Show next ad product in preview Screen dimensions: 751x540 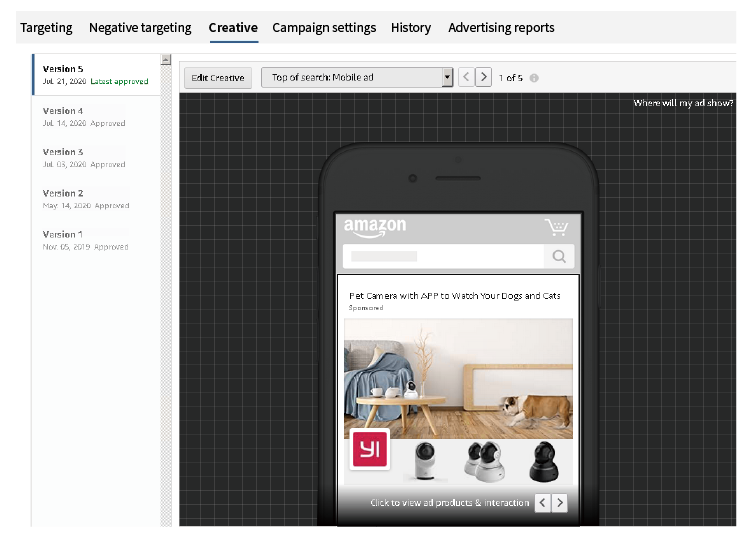[560, 503]
